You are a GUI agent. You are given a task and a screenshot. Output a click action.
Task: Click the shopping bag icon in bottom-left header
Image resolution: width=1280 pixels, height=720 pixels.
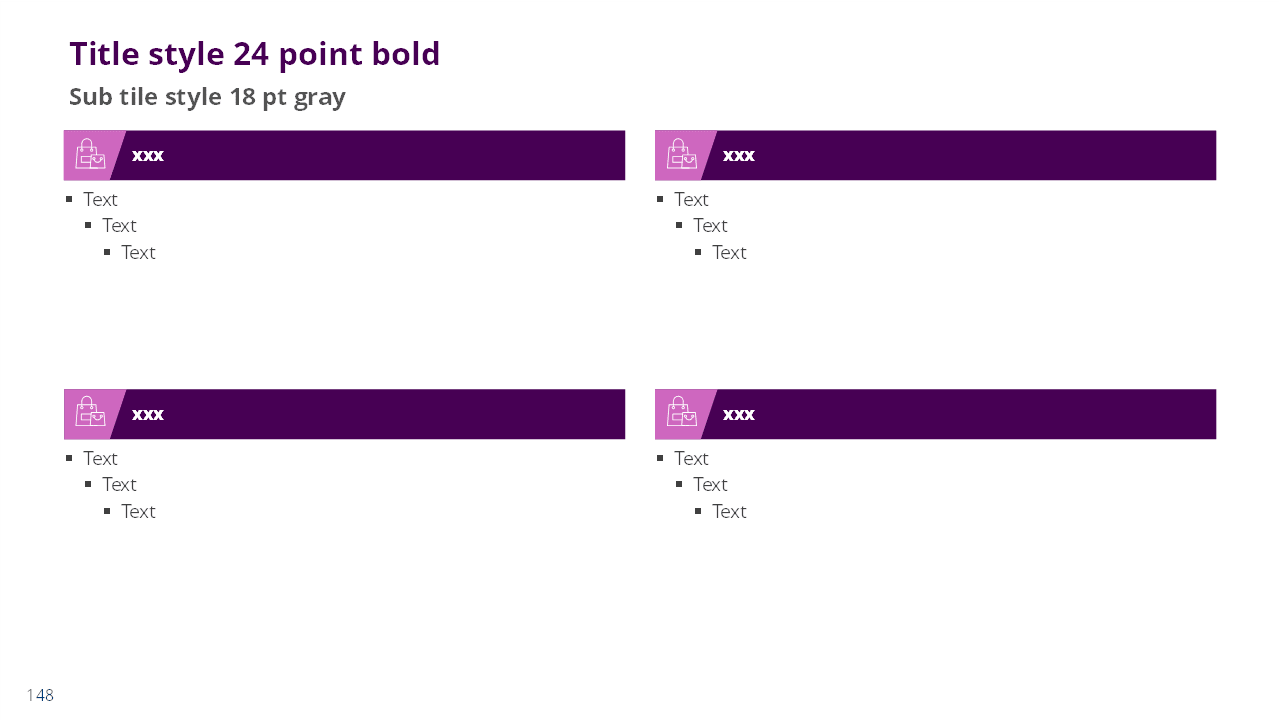(90, 412)
